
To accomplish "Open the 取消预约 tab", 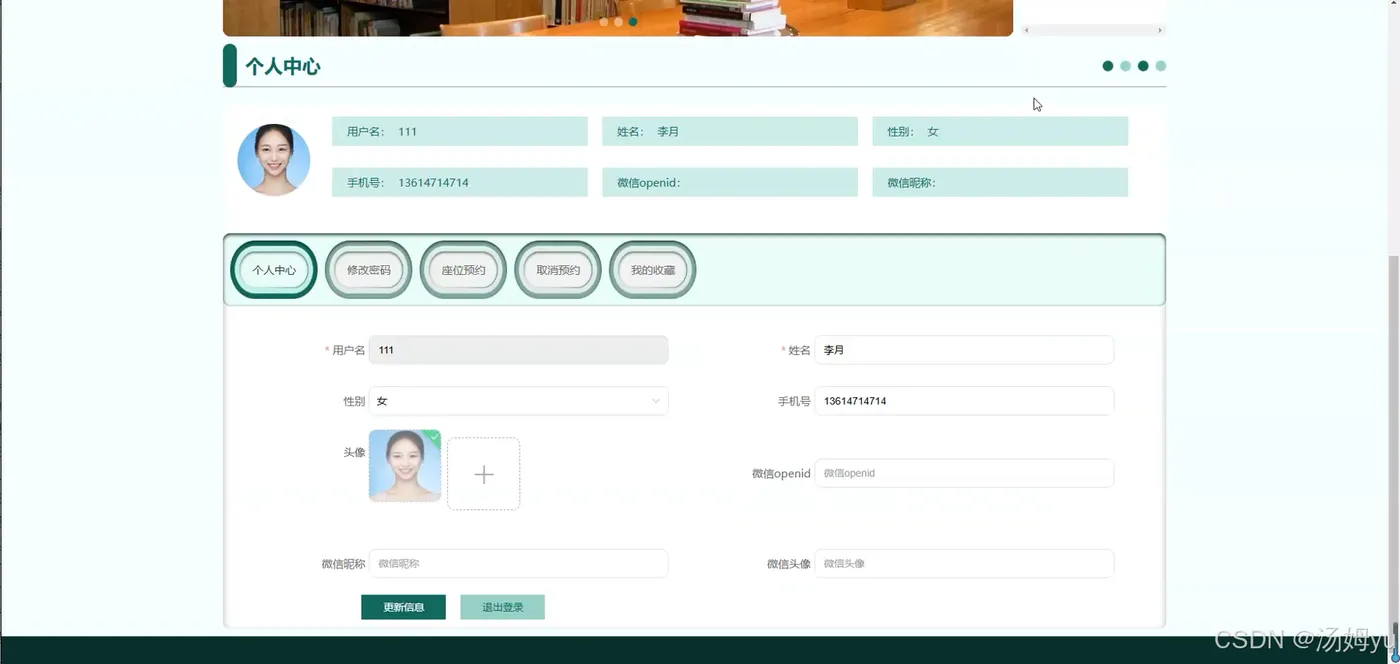I will pos(558,270).
